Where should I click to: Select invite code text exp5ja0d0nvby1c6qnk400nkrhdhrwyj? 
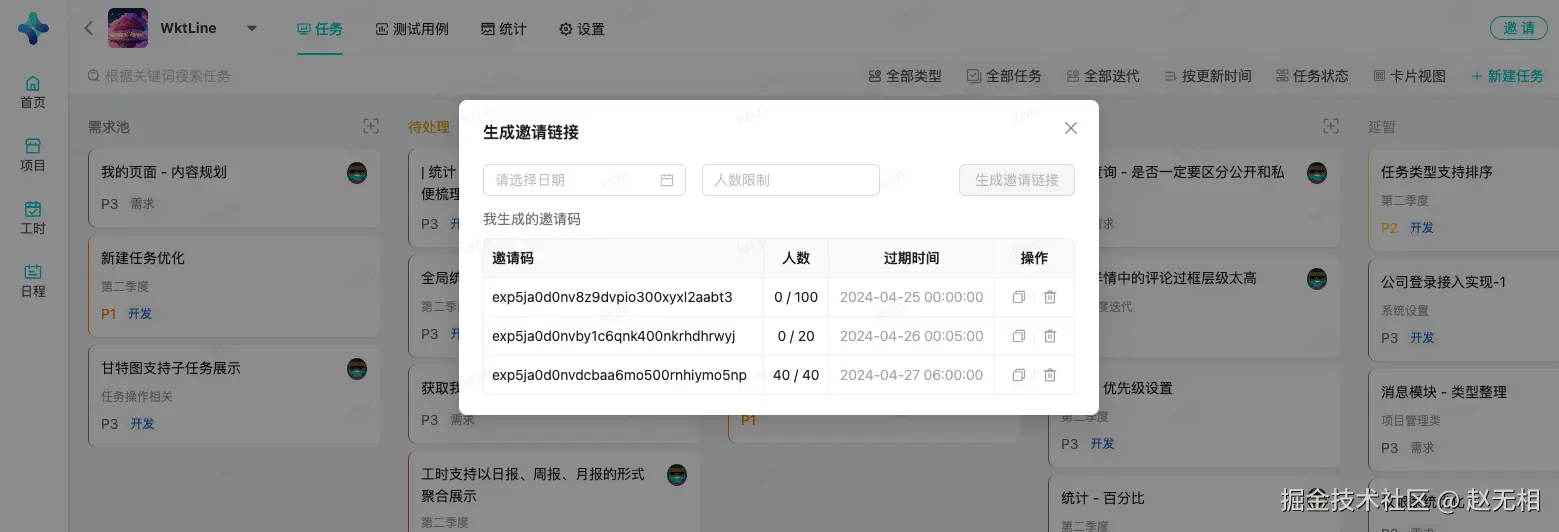click(614, 336)
